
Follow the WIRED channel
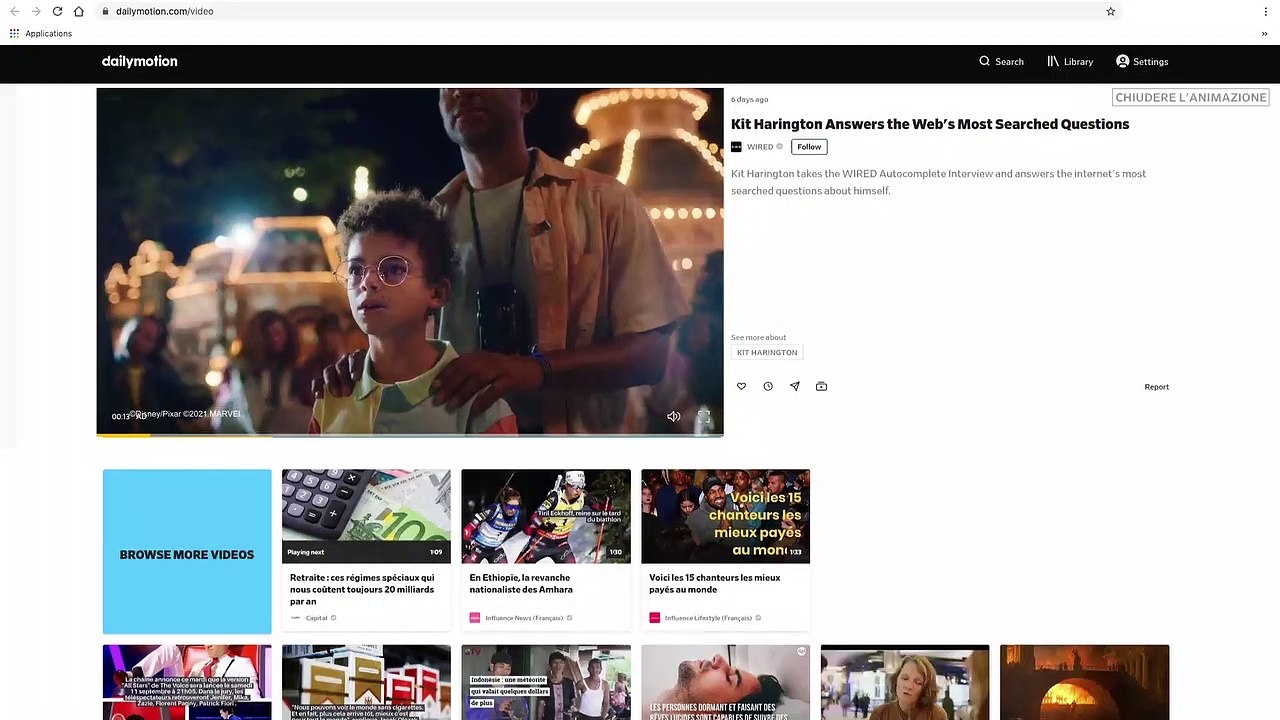pyautogui.click(x=809, y=147)
